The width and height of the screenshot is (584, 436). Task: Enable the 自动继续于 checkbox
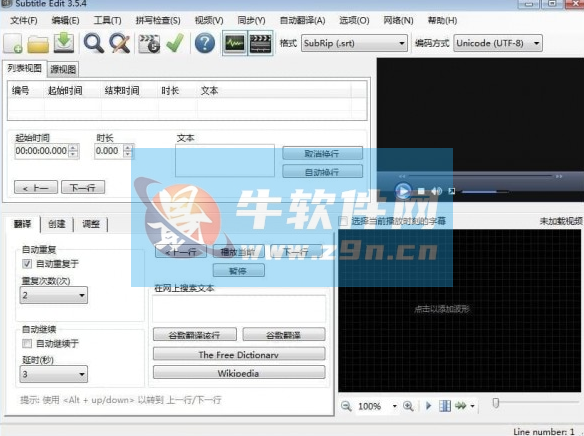(x=27, y=343)
